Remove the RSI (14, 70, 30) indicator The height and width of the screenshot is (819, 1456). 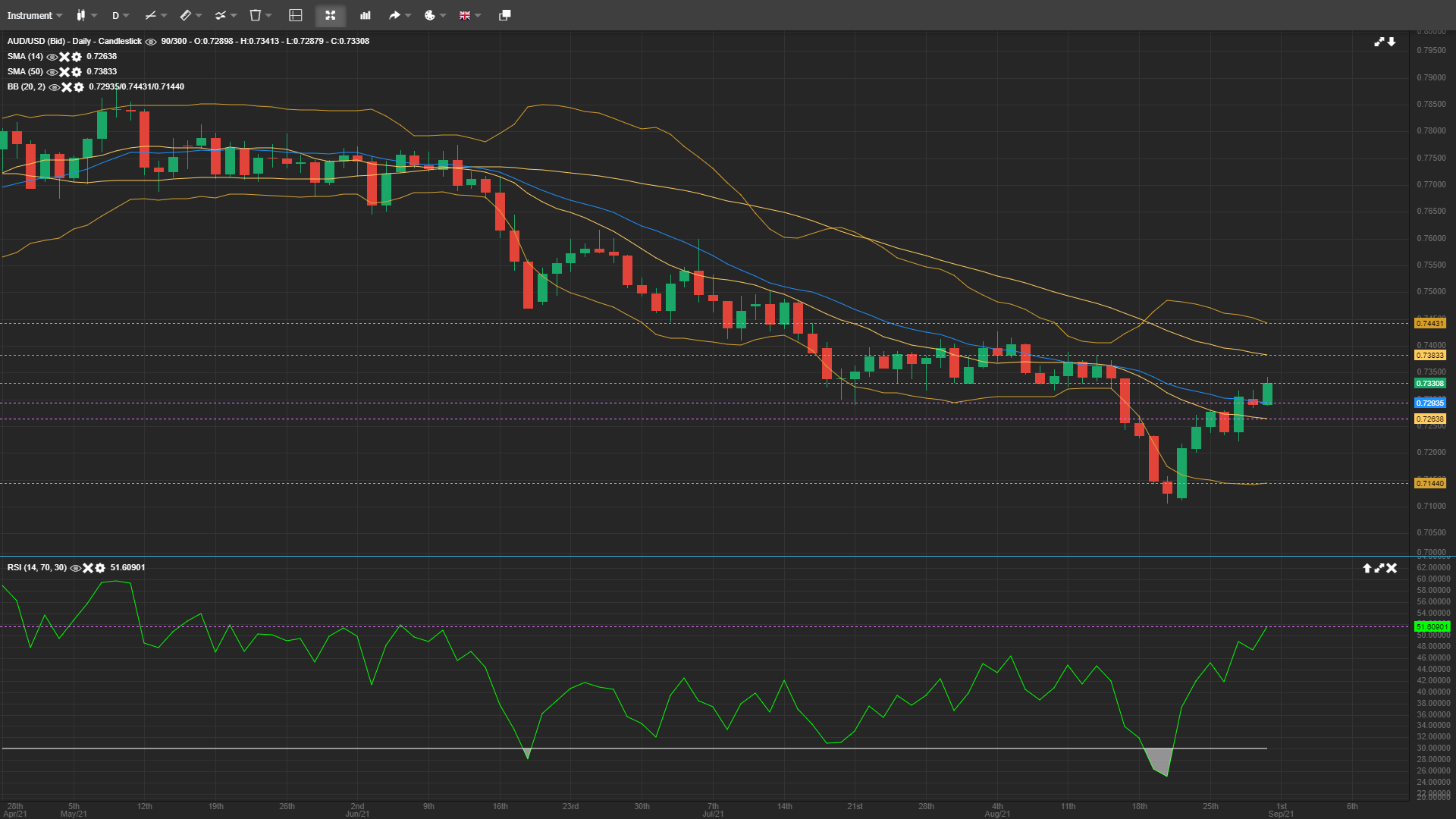tap(88, 568)
